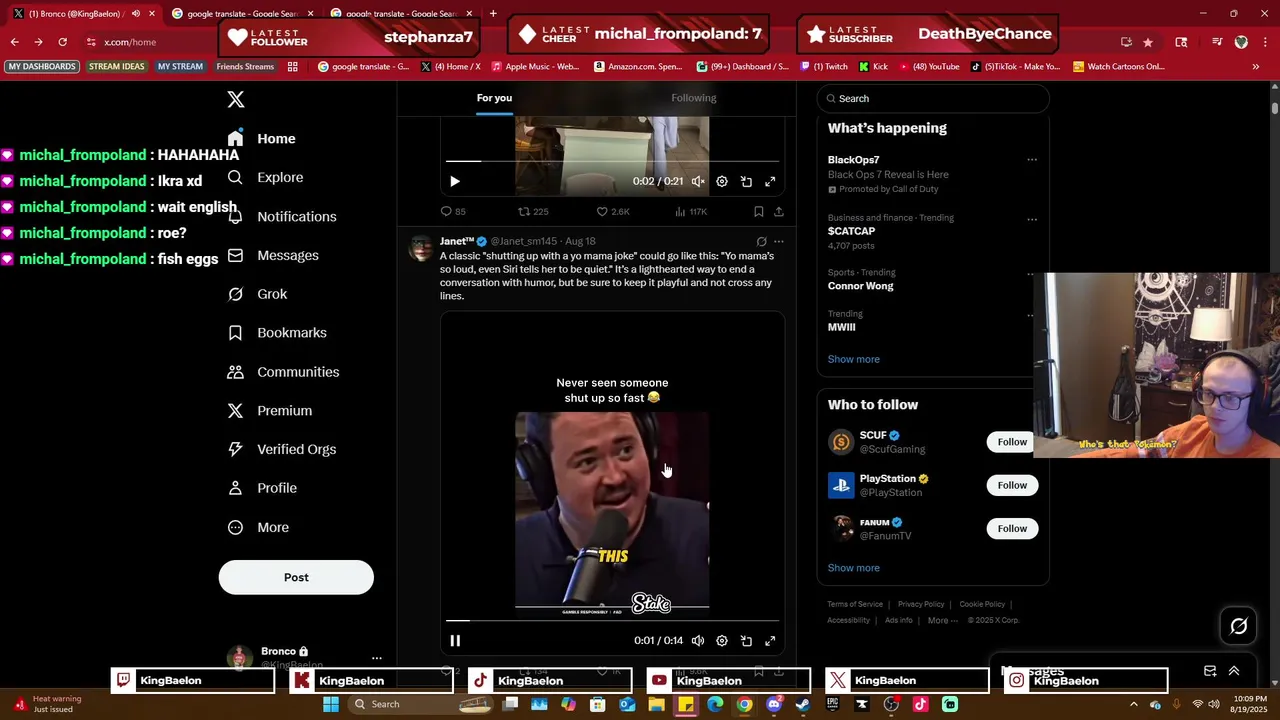Bookmark the upper video post

click(758, 211)
